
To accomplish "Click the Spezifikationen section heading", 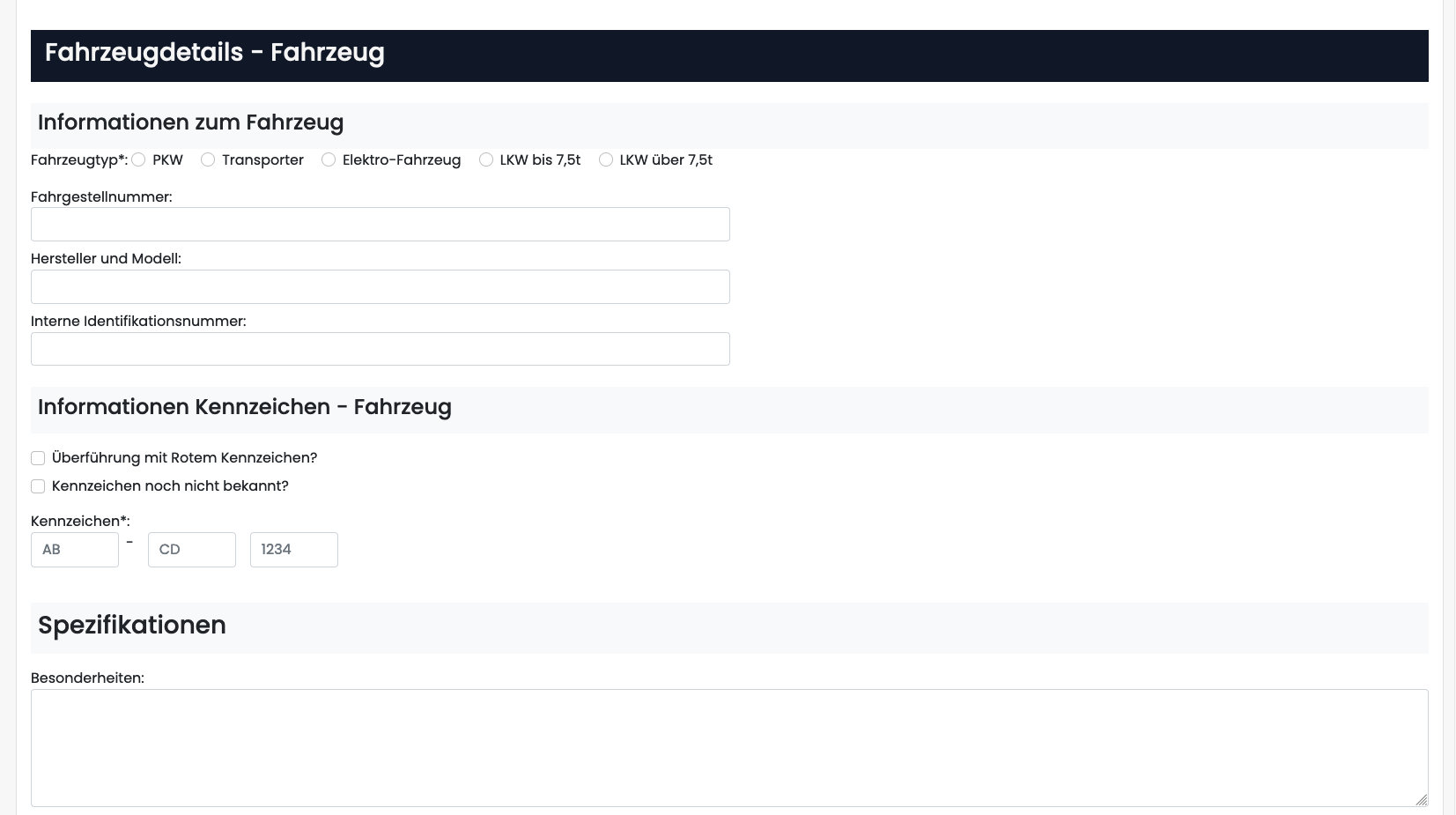I will tap(132, 626).
